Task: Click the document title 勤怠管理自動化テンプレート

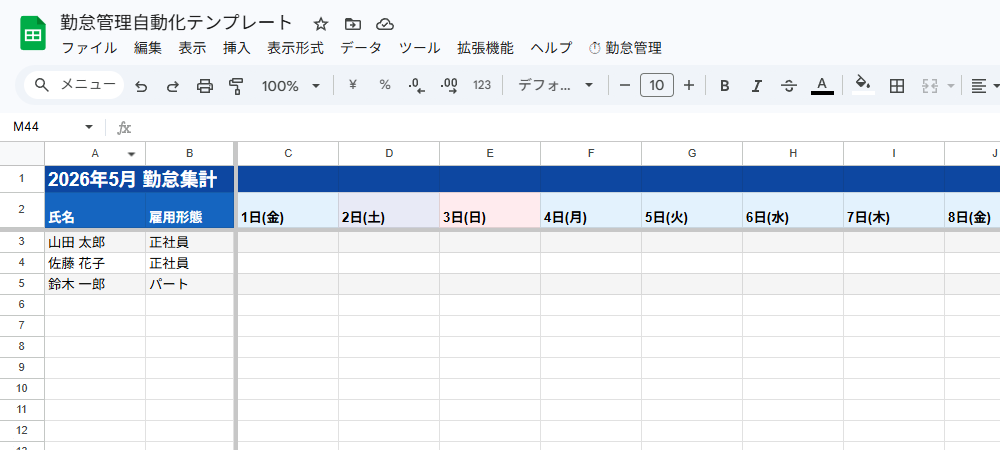Action: coord(176,23)
